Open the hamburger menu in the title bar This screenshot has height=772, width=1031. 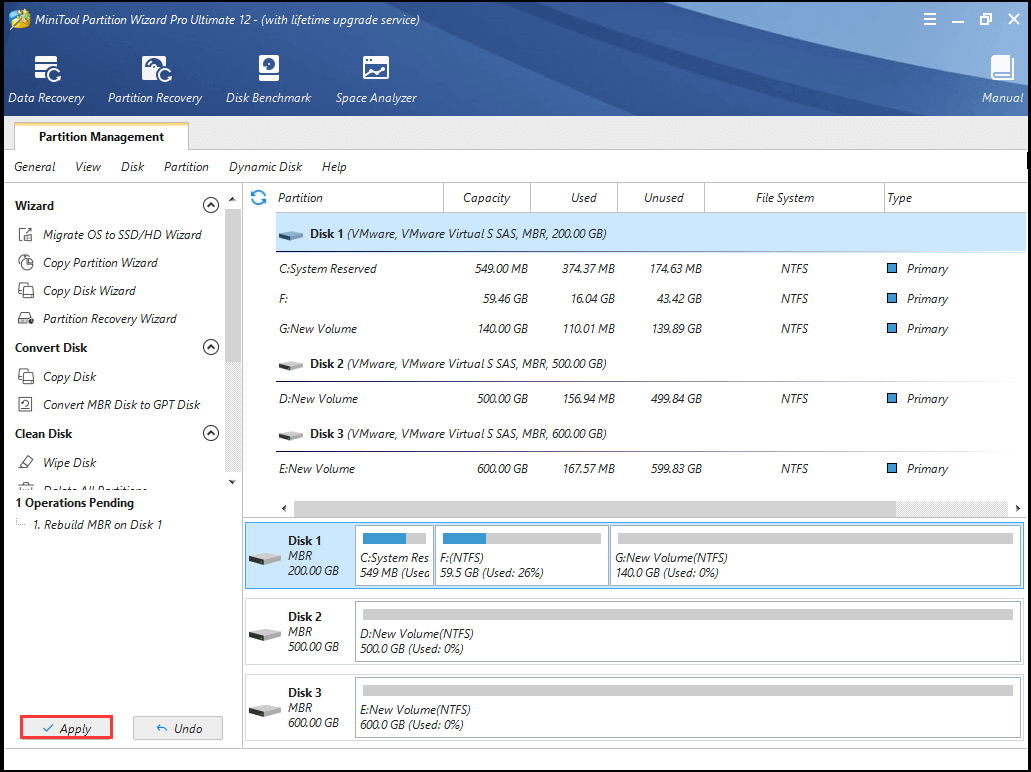pos(929,18)
